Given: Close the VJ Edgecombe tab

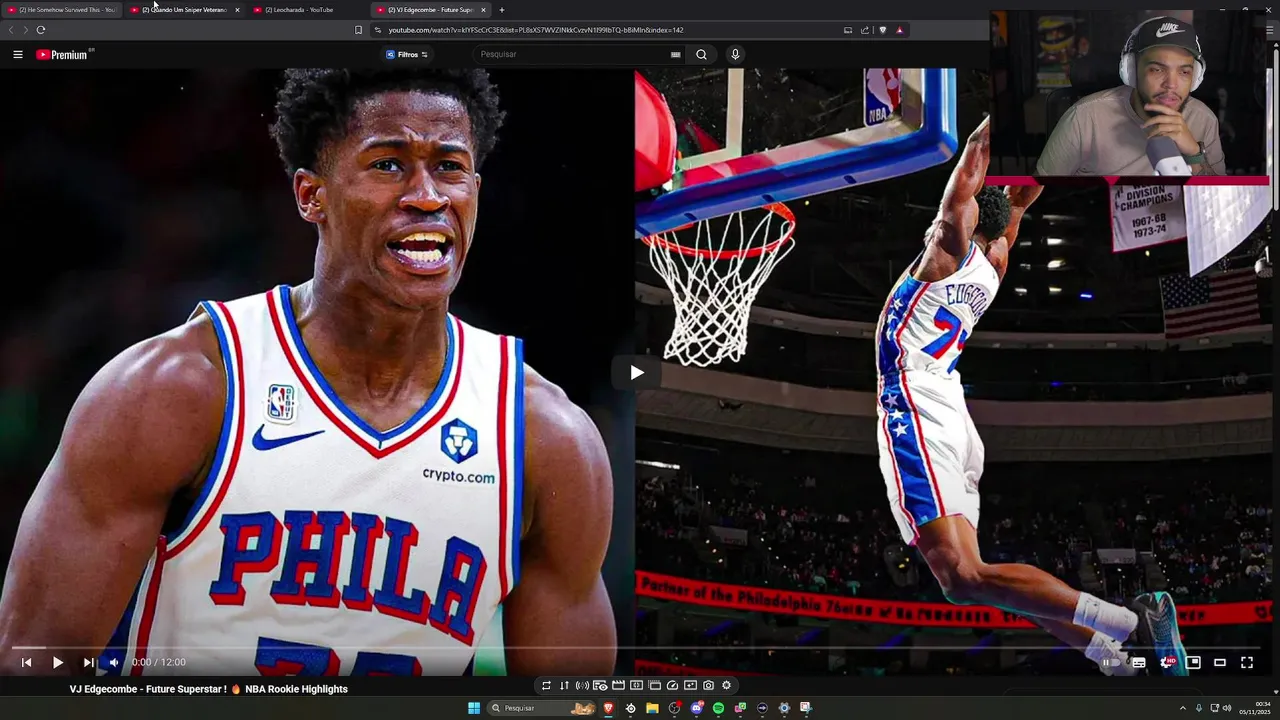Looking at the screenshot, I should [x=483, y=10].
